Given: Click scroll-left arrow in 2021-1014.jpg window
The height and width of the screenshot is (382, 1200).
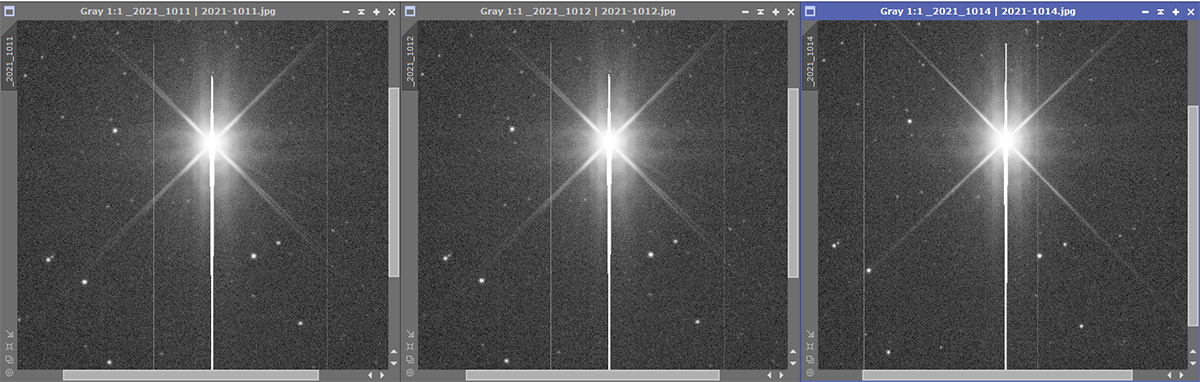Looking at the screenshot, I should click(x=1169, y=375).
